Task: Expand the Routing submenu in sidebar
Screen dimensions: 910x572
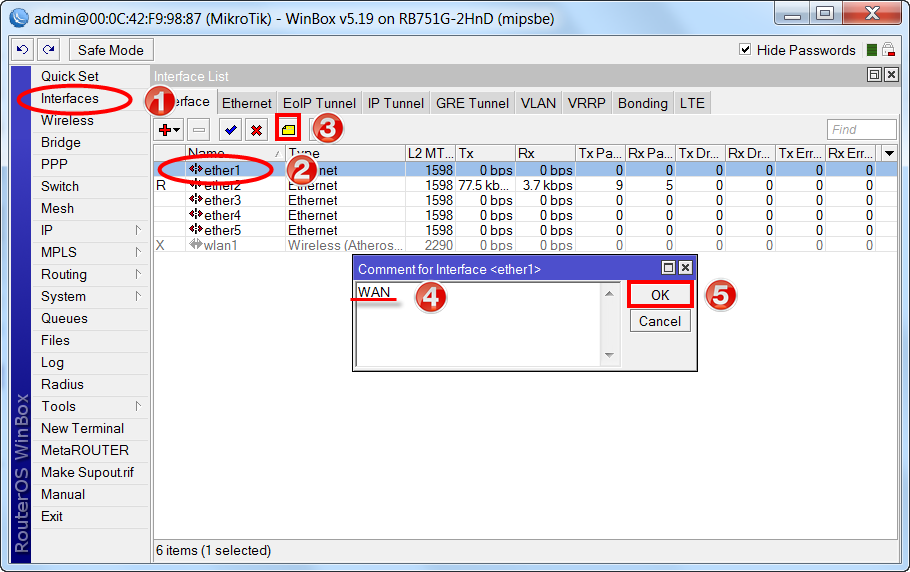Action: [138, 274]
